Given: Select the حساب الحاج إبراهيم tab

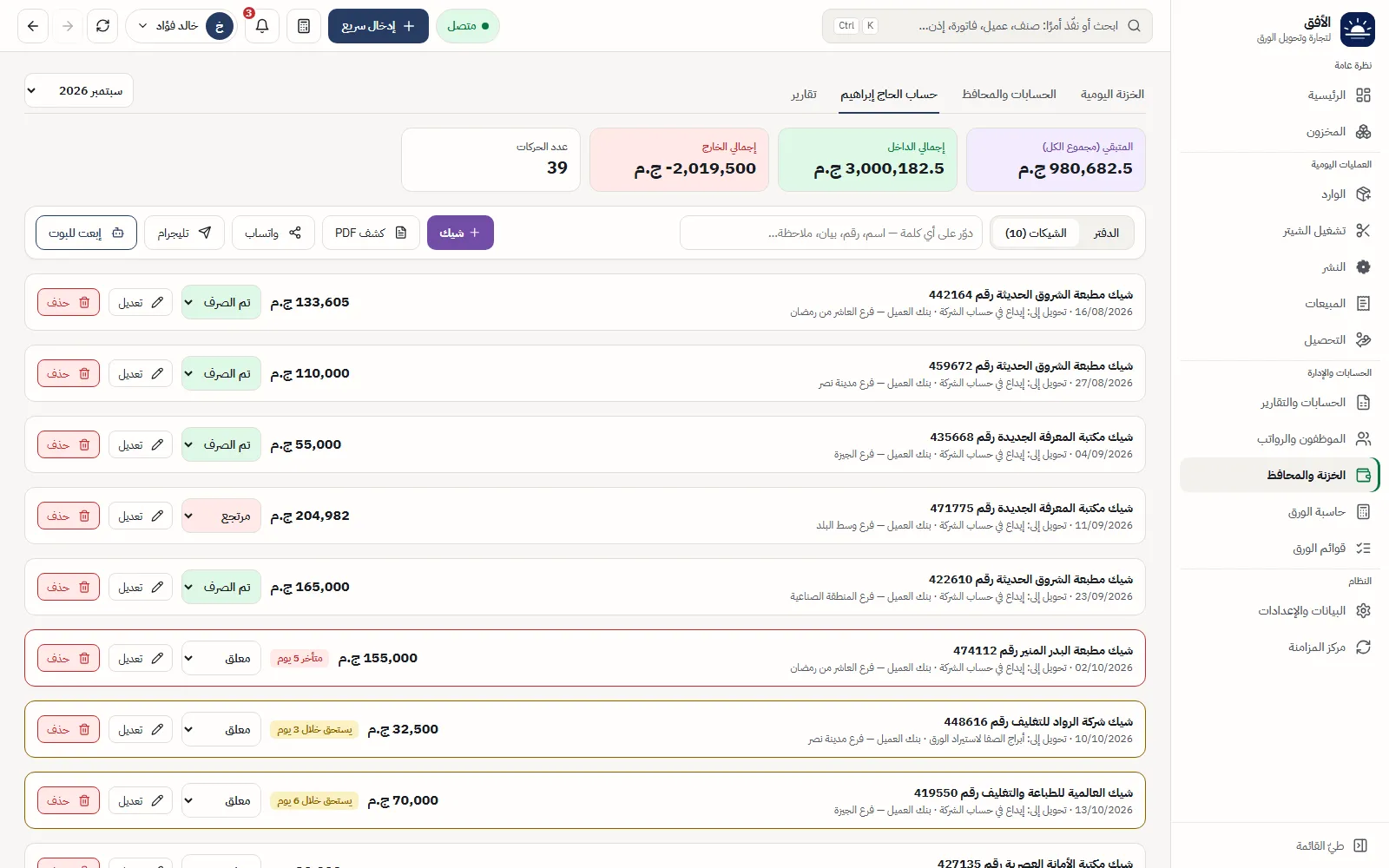Looking at the screenshot, I should click(x=889, y=95).
